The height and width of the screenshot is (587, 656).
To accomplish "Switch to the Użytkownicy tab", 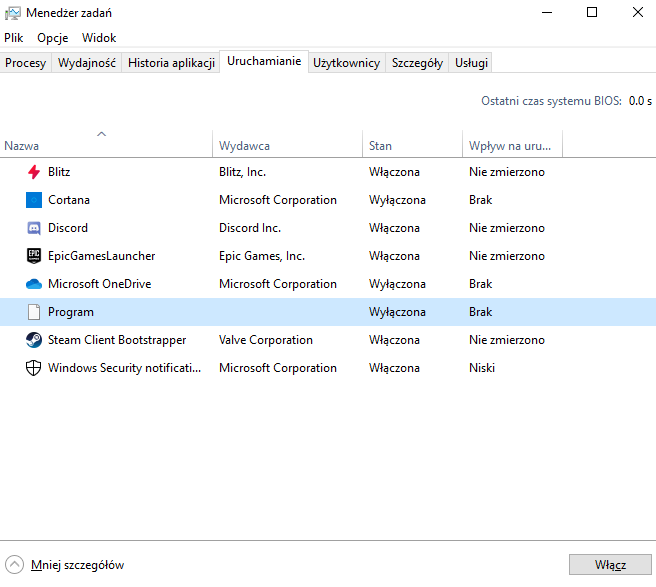I will pos(346,63).
